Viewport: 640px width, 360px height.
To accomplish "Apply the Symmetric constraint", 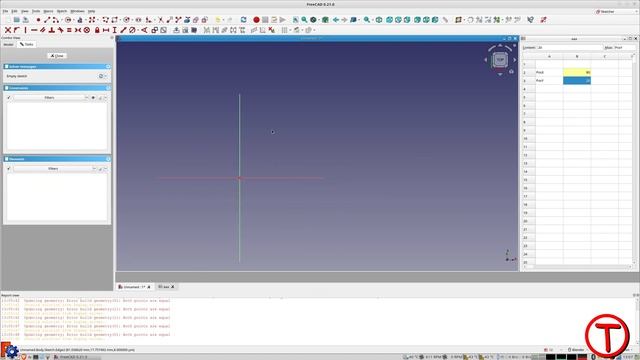I will pyautogui.click(x=78, y=30).
